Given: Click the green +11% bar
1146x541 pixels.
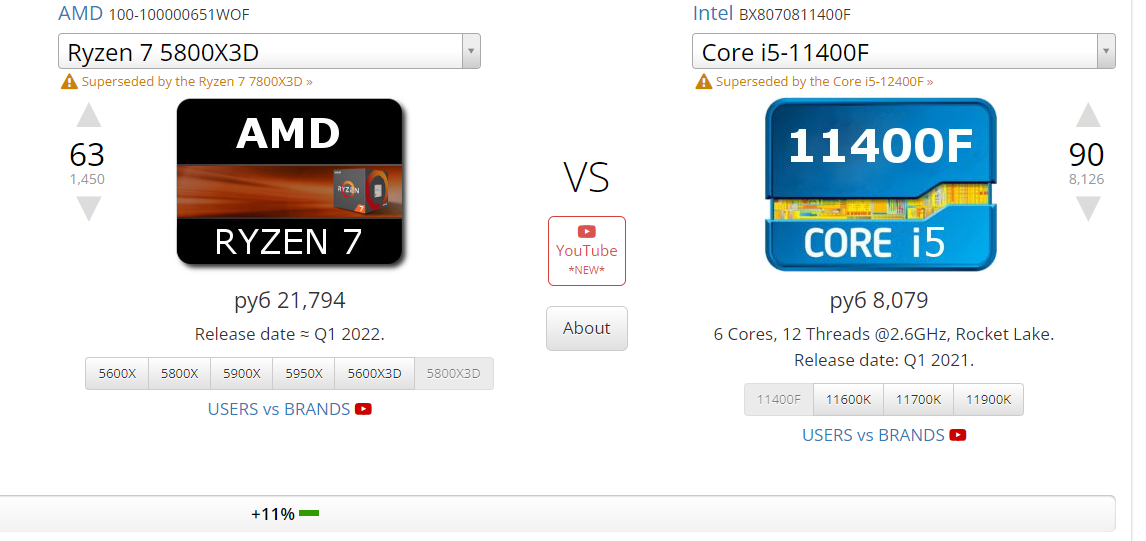Looking at the screenshot, I should 309,514.
